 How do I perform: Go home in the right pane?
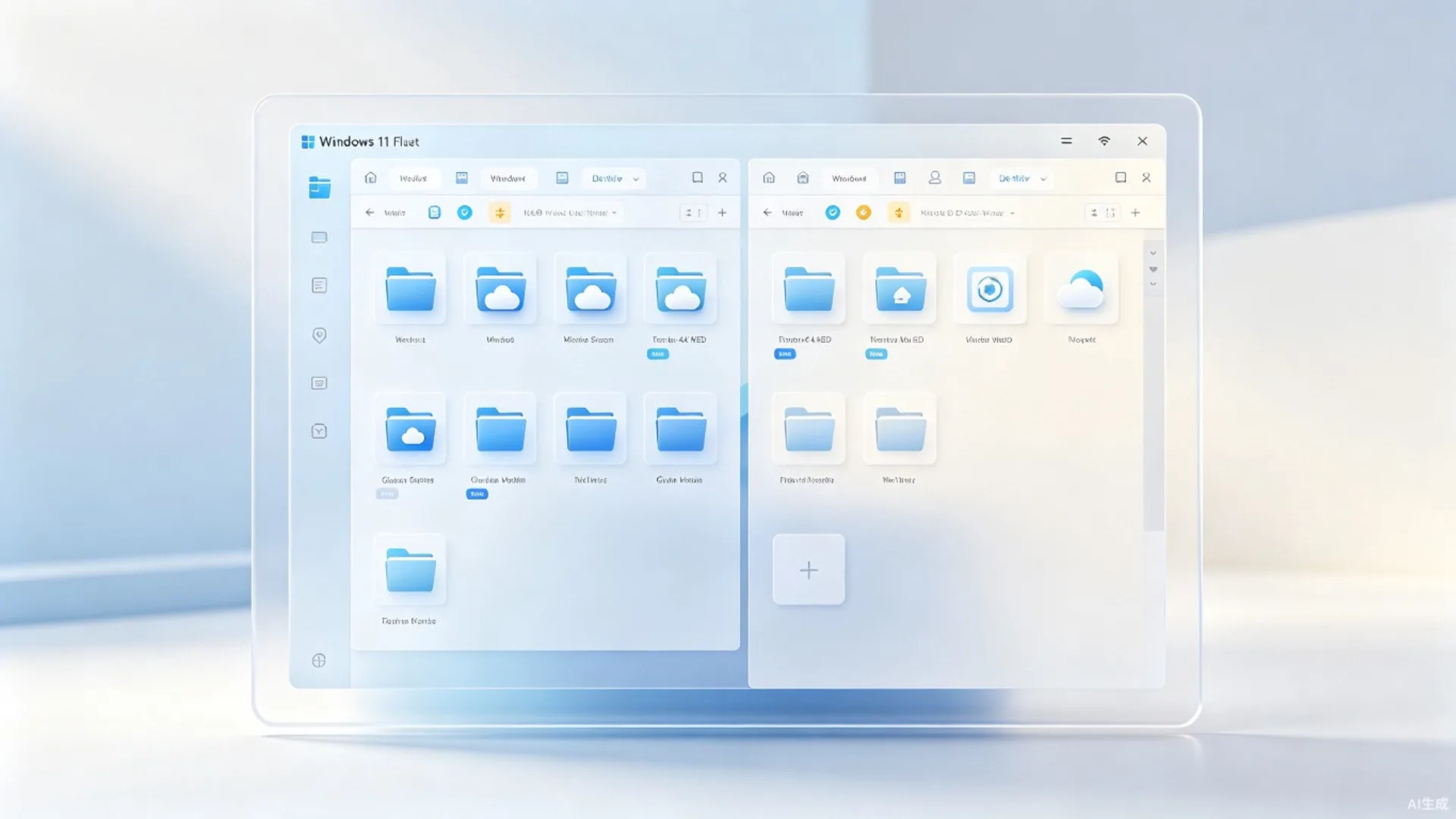[769, 177]
